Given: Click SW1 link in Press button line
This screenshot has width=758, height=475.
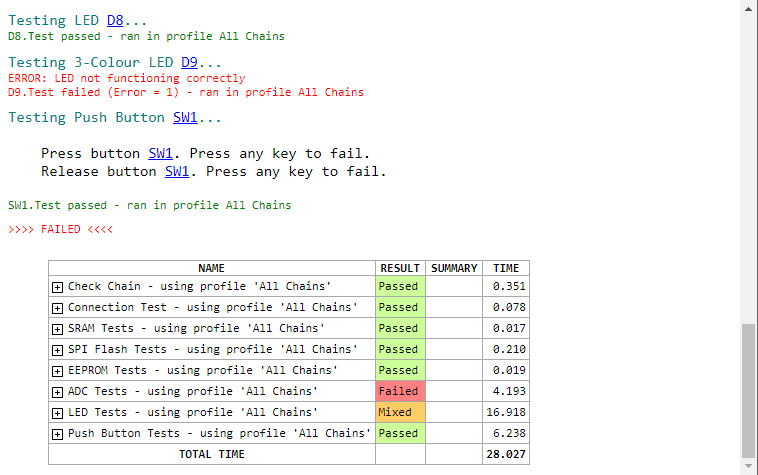Looking at the screenshot, I should 160,154.
